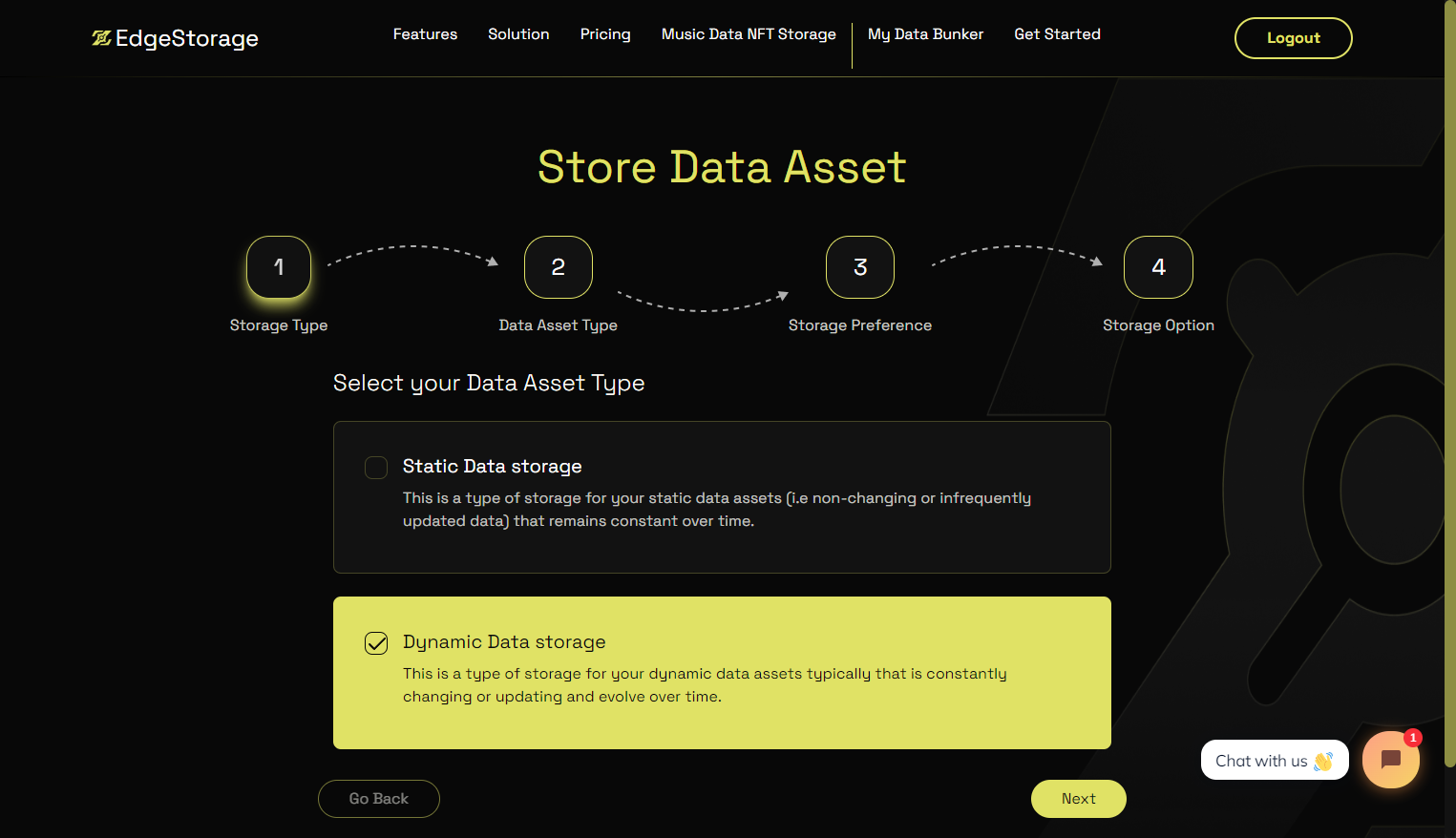Image resolution: width=1456 pixels, height=838 pixels.
Task: Open the Features menu item
Action: [x=425, y=34]
